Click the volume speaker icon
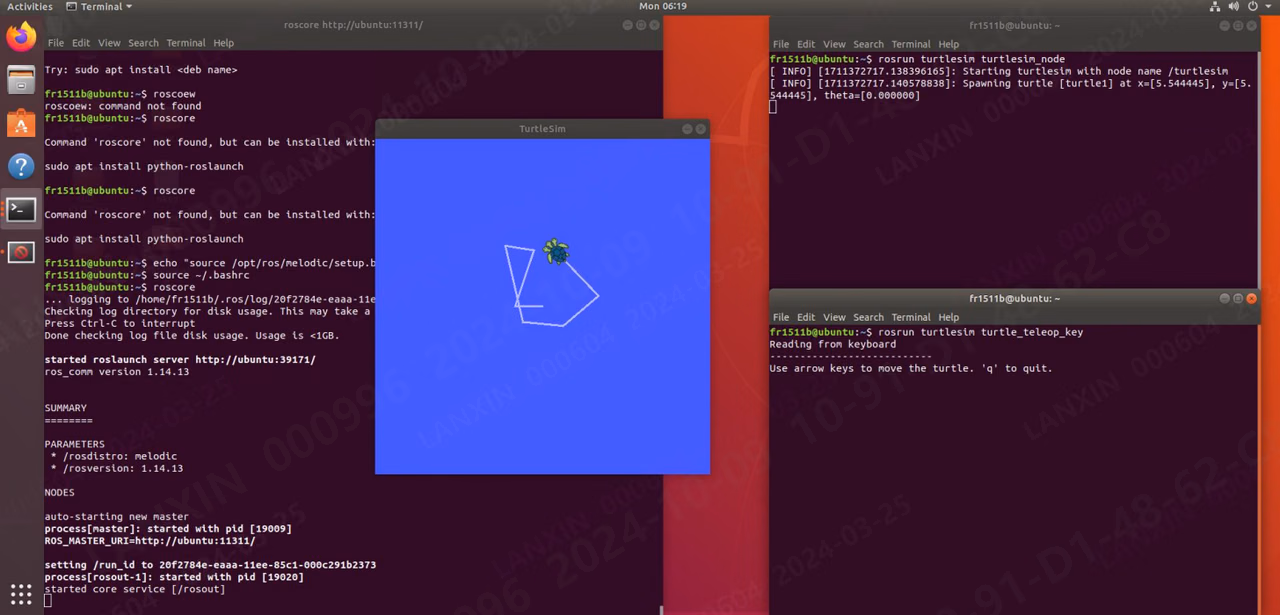 coord(1236,6)
